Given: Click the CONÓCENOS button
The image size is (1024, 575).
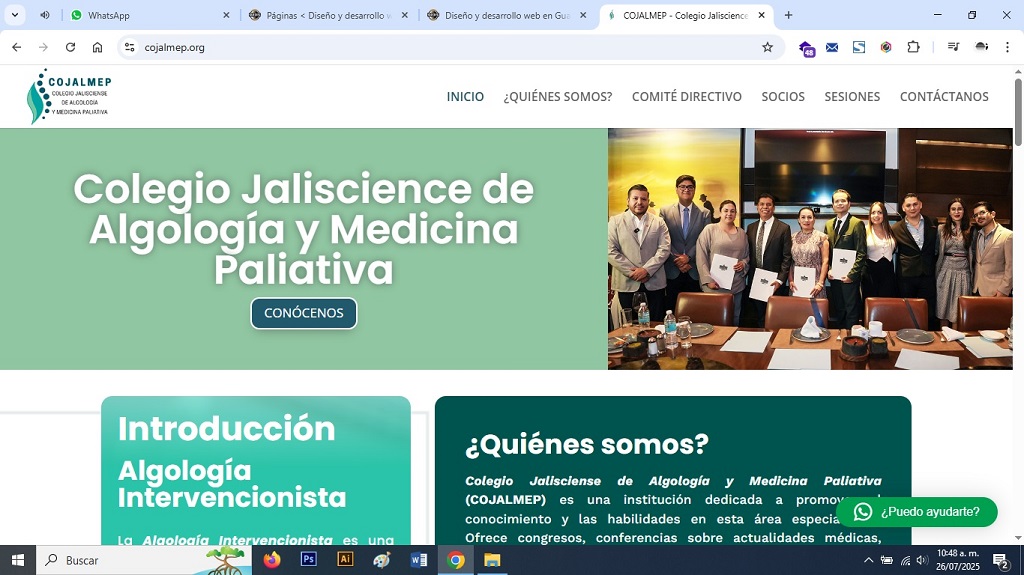Looking at the screenshot, I should (303, 313).
